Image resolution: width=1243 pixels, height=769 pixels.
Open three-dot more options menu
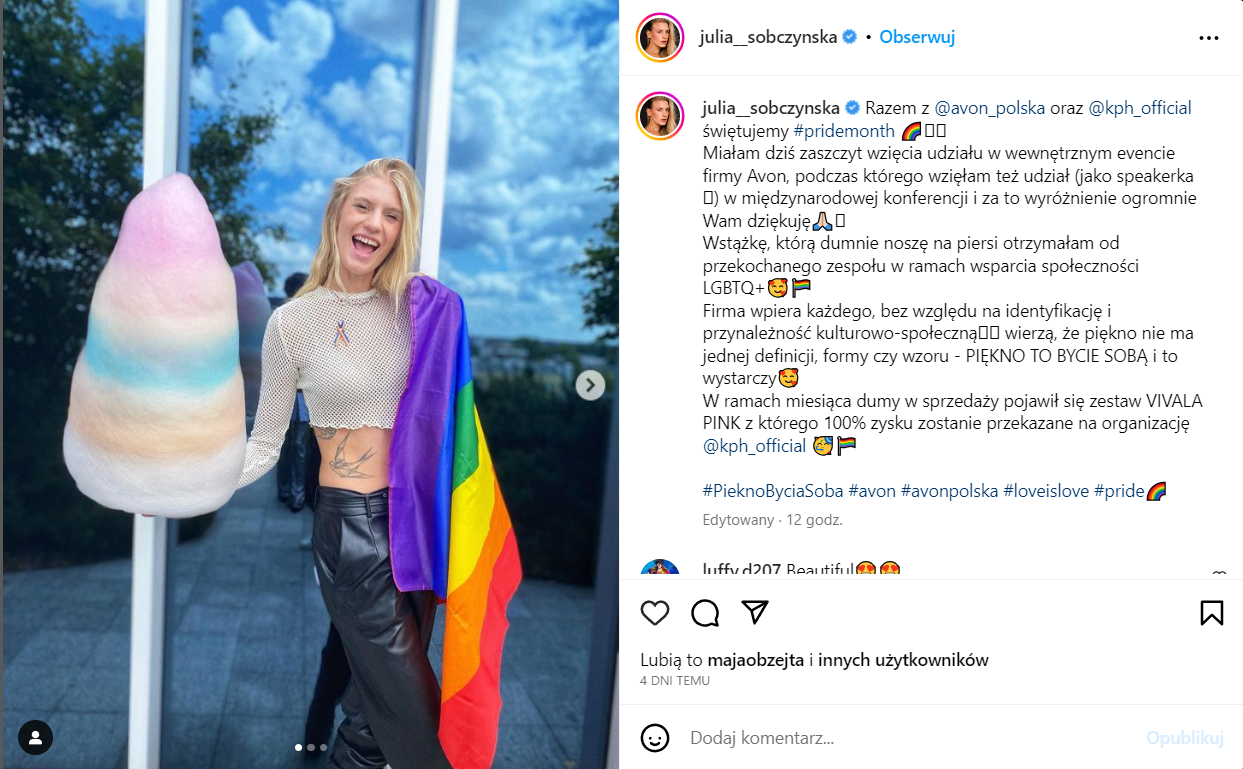(x=1209, y=38)
